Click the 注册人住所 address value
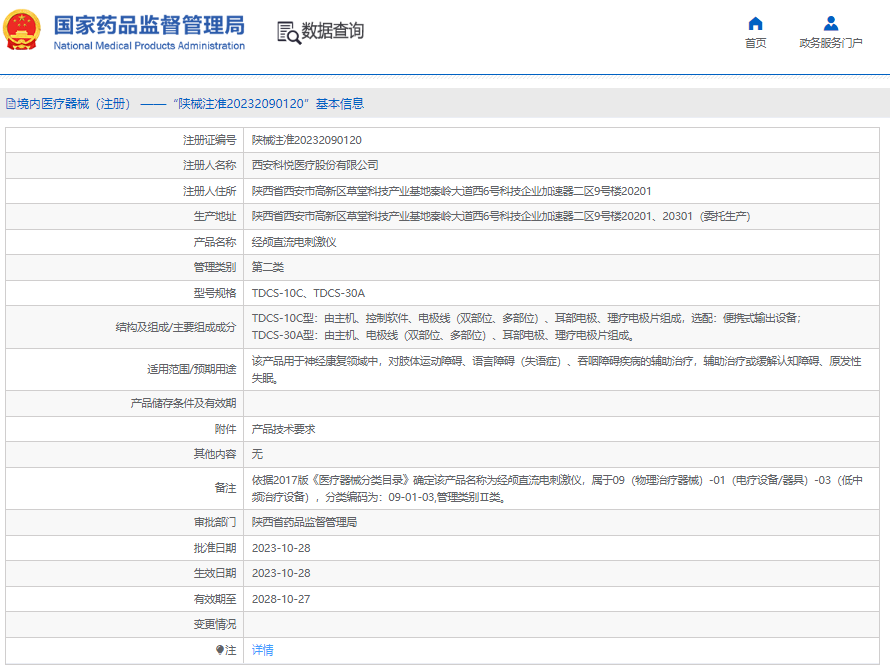This screenshot has width=890, height=669. tap(451, 191)
